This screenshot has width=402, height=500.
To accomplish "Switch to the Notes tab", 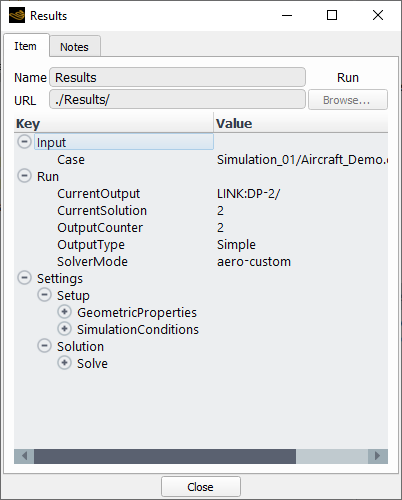I will [75, 47].
